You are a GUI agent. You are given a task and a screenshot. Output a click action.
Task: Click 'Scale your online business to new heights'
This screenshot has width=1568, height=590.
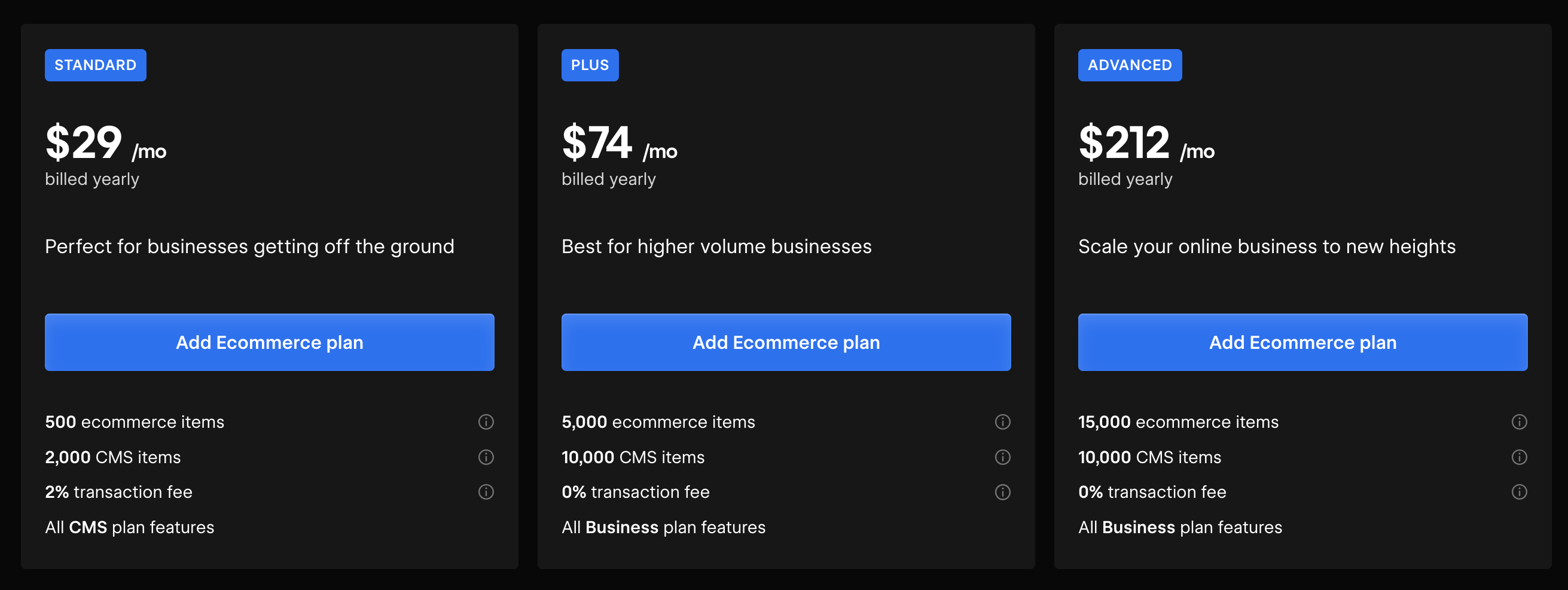(1267, 247)
